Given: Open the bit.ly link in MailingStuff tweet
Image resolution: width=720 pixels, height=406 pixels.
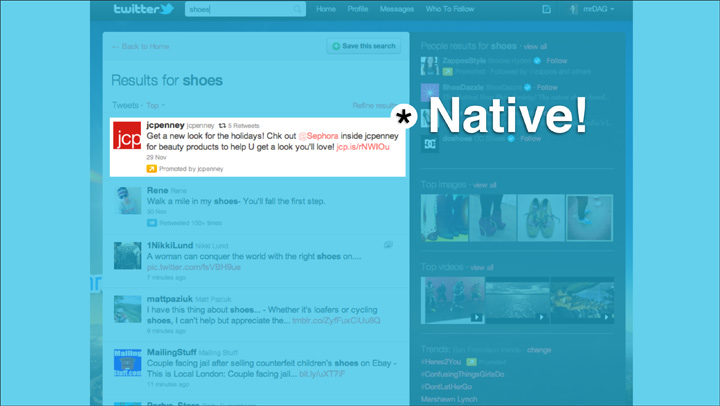Looking at the screenshot, I should click(322, 374).
